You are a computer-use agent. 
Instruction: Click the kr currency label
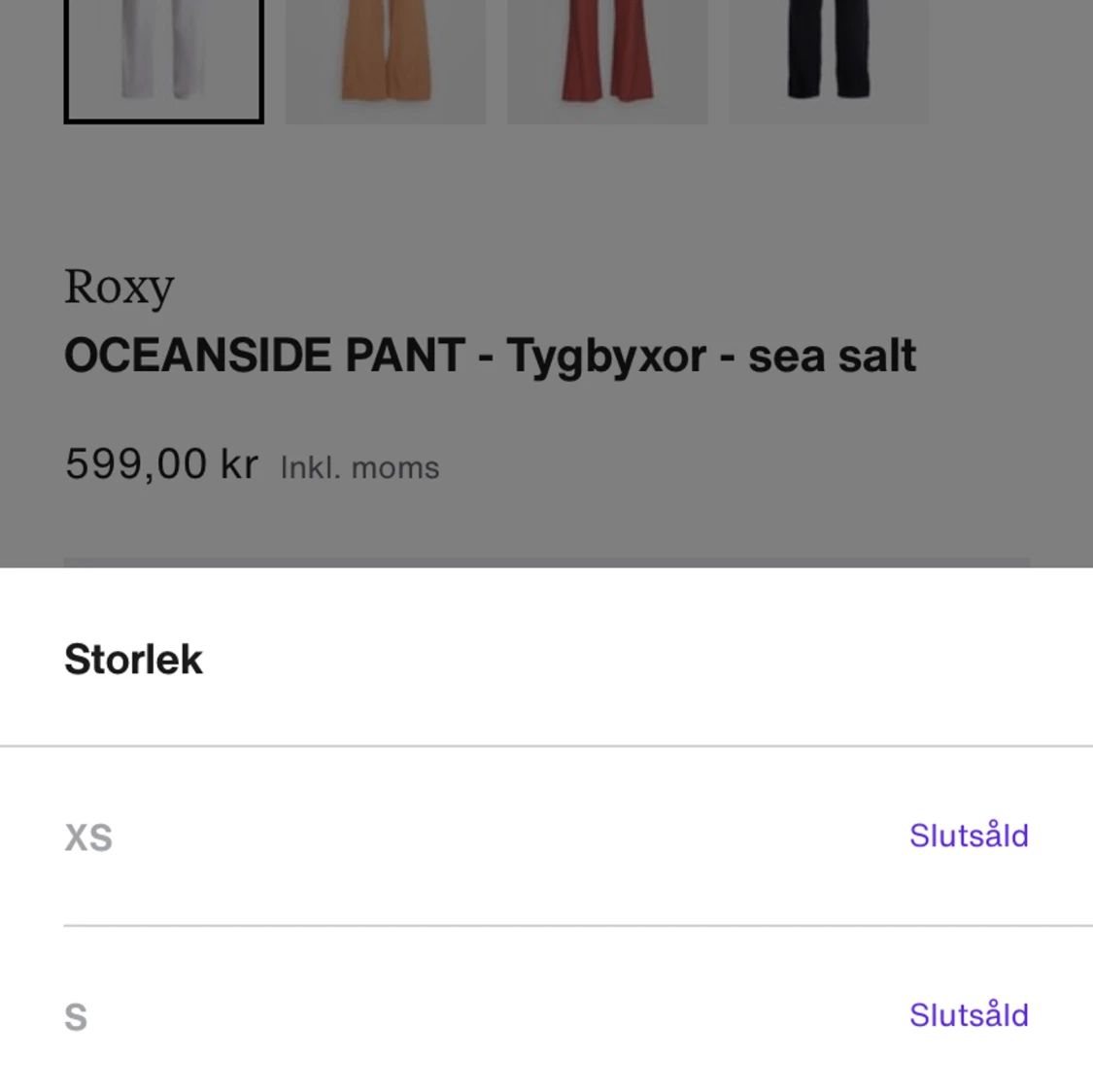point(239,464)
